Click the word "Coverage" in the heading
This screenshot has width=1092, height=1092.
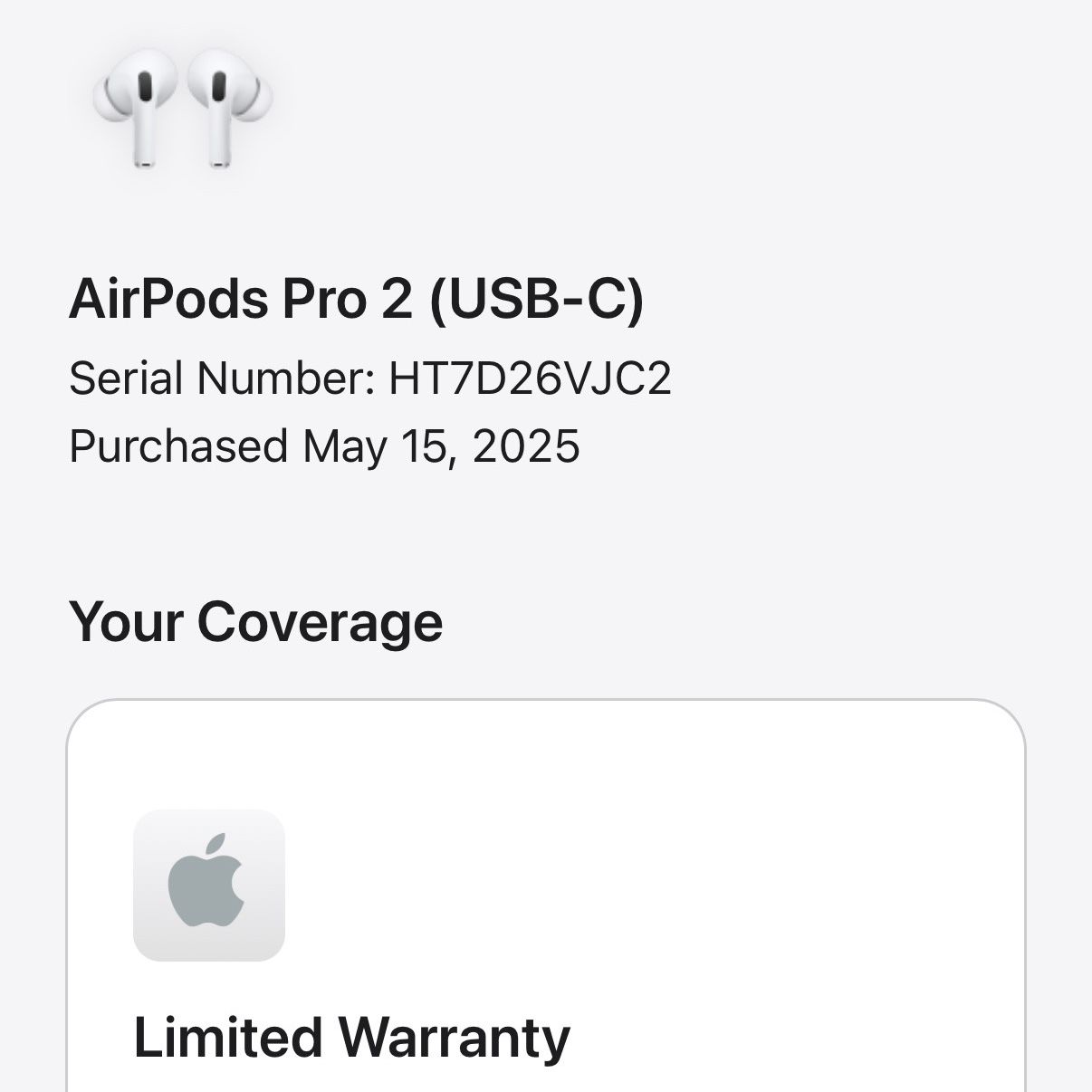pos(321,622)
